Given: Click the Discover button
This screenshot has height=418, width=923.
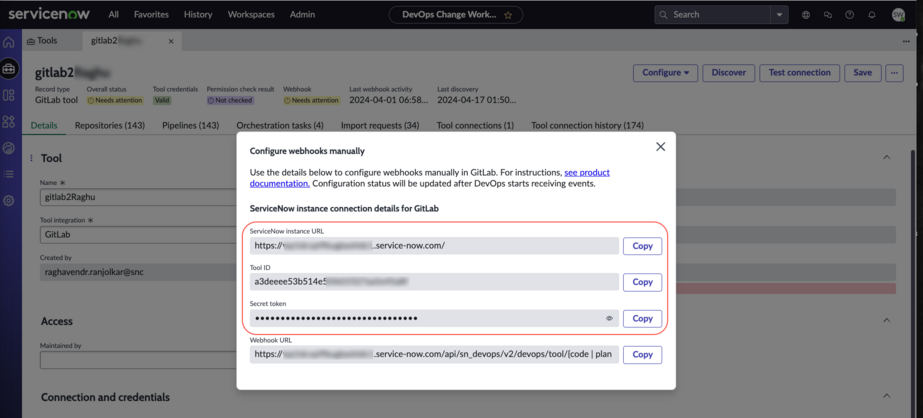Looking at the screenshot, I should coord(729,73).
